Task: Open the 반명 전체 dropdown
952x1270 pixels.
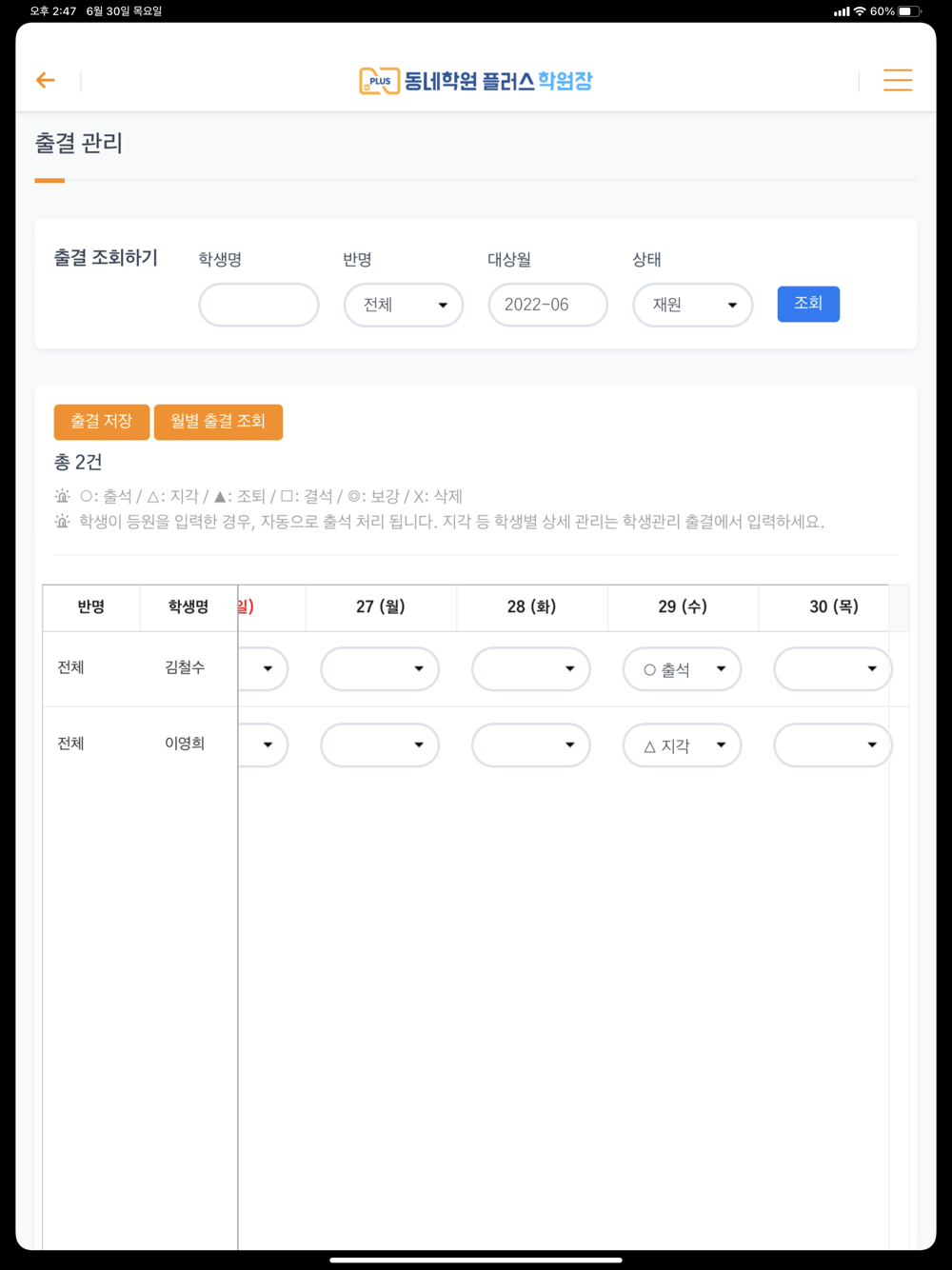Action: point(404,305)
